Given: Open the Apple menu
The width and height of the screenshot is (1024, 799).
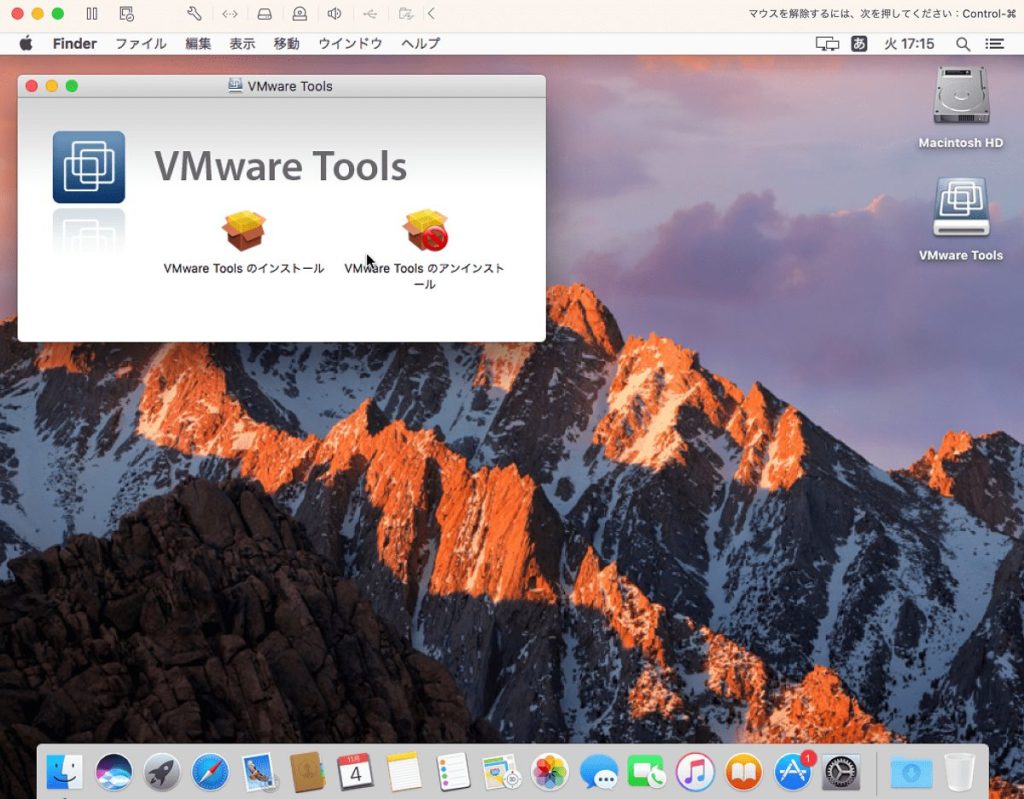Looking at the screenshot, I should coord(26,44).
